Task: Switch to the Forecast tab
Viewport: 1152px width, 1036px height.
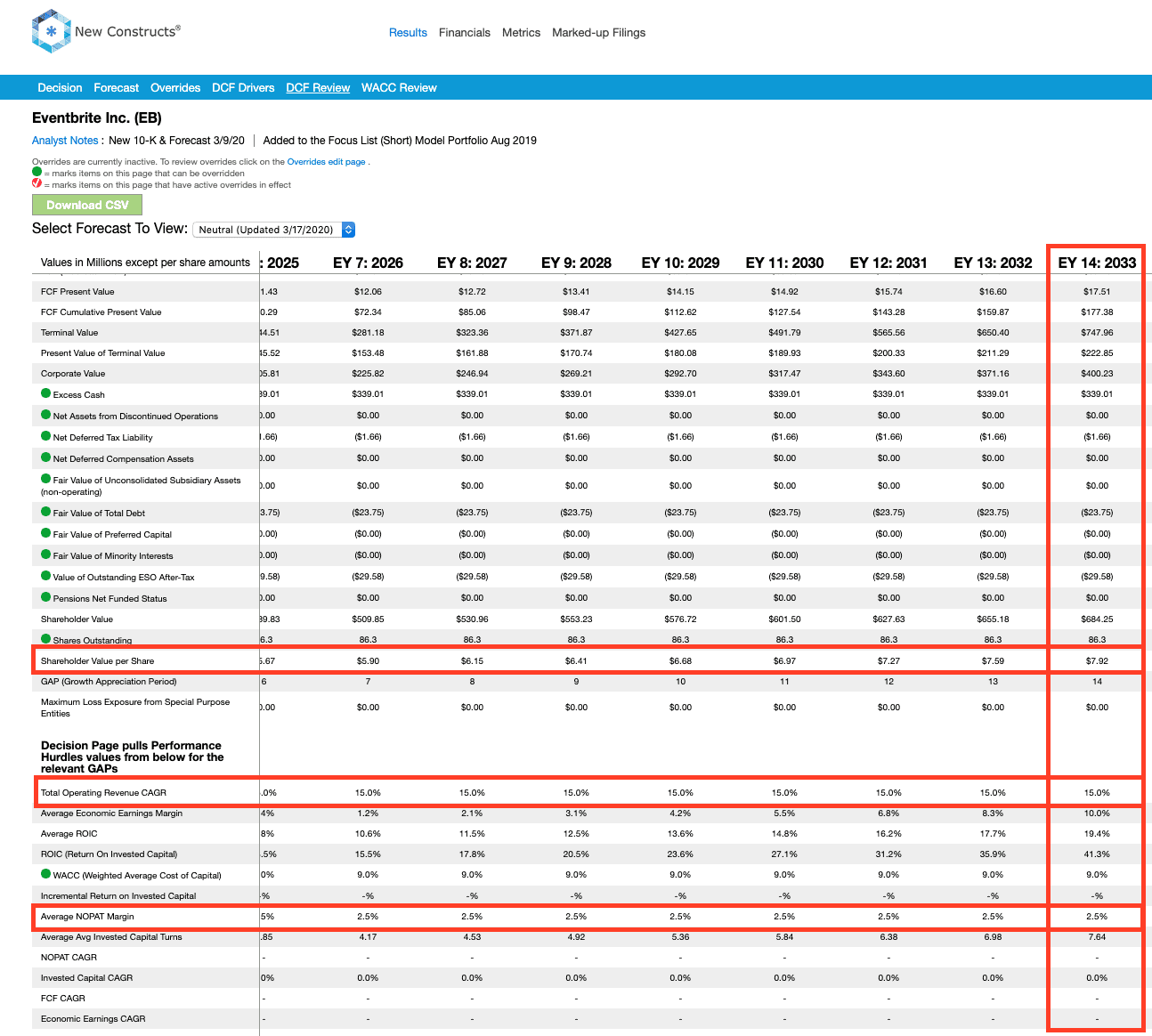Action: [x=116, y=88]
